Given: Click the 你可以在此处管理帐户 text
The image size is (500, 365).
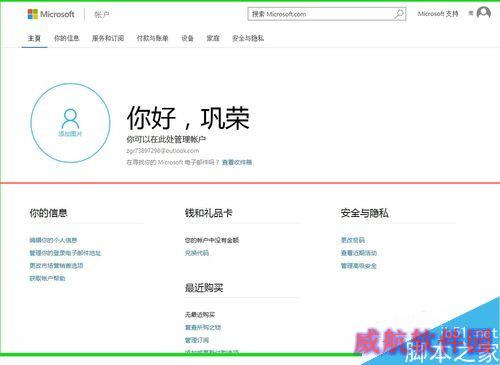Looking at the screenshot, I should coord(166,139).
